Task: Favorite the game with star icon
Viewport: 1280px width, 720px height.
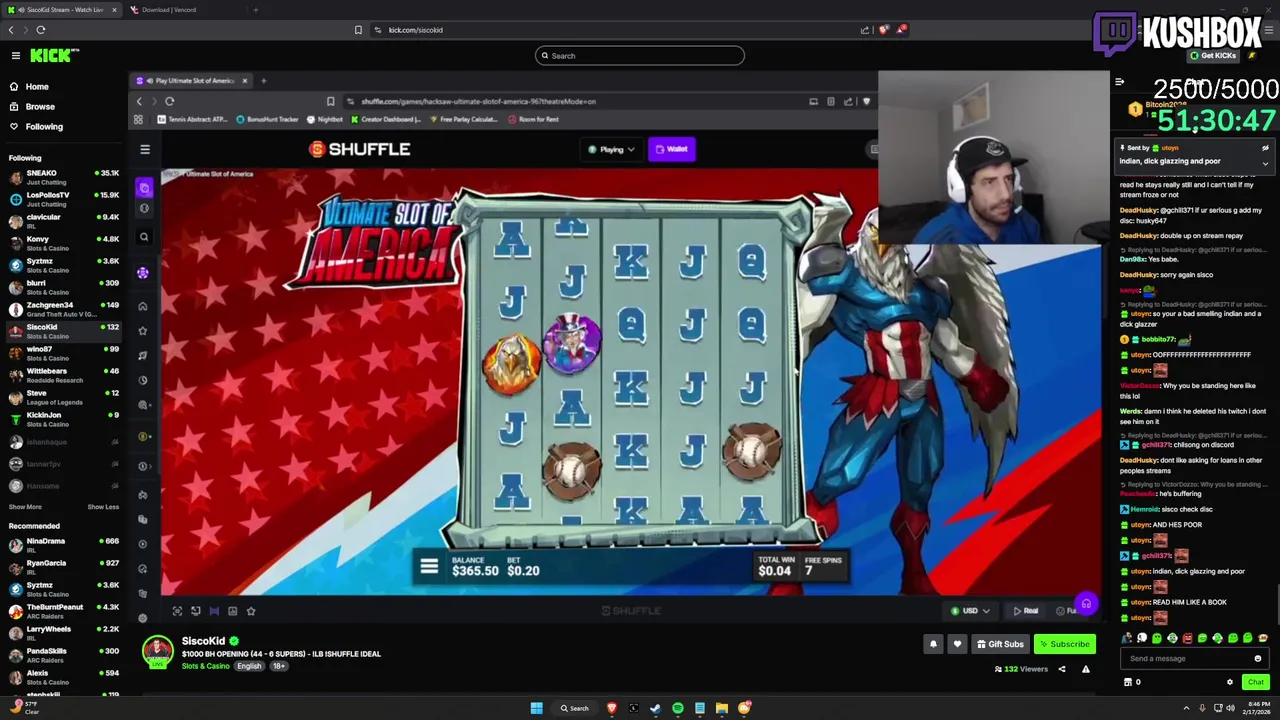Action: (x=251, y=611)
